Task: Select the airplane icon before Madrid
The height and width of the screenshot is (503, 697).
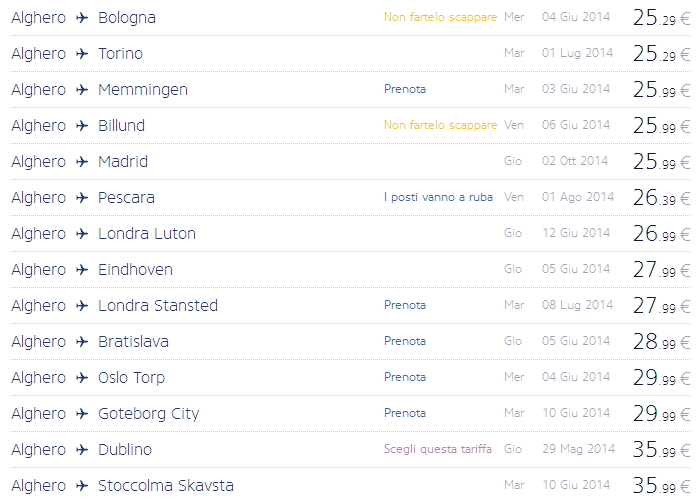Action: [82, 162]
